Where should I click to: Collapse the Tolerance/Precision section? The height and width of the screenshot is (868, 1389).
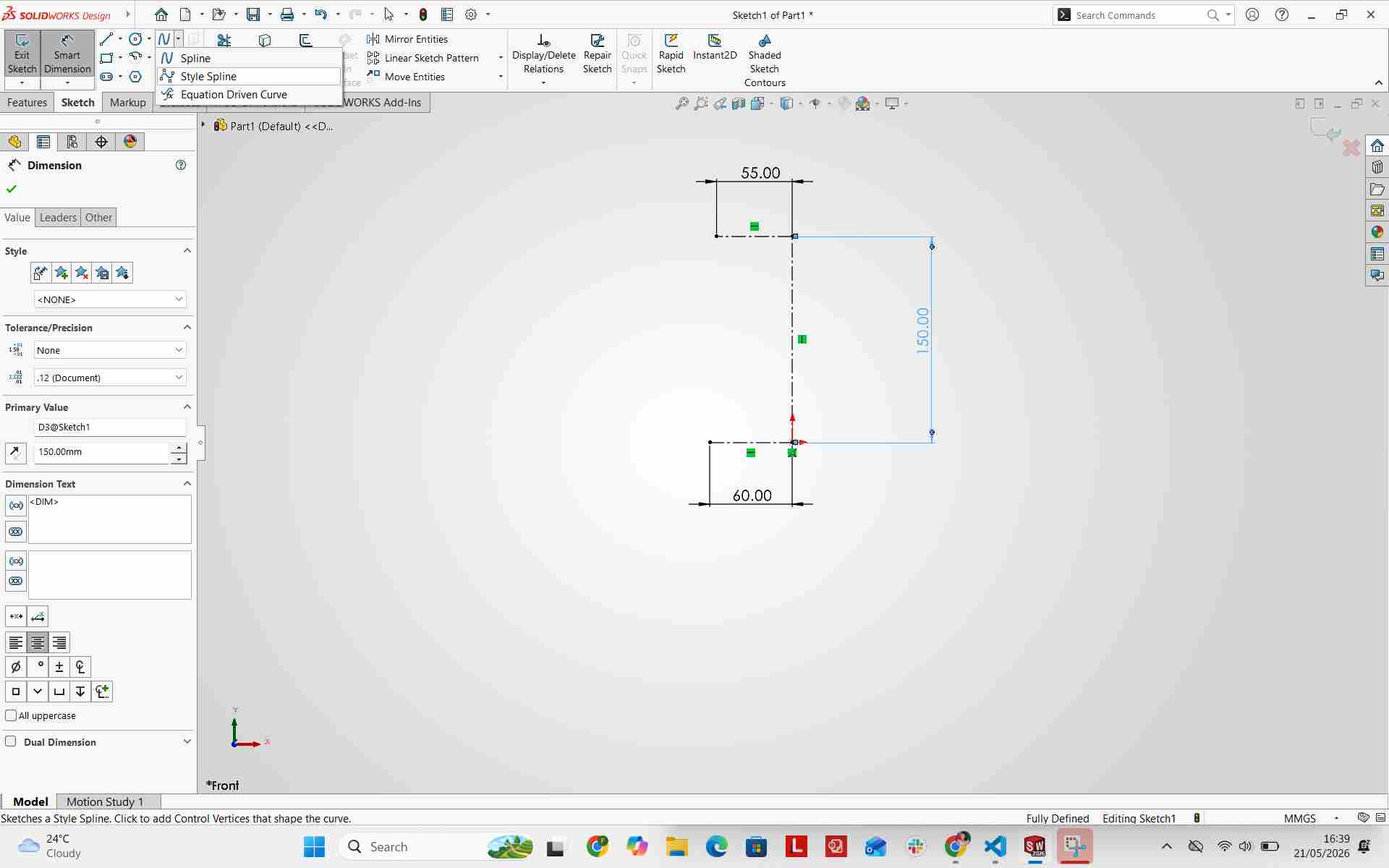187,327
